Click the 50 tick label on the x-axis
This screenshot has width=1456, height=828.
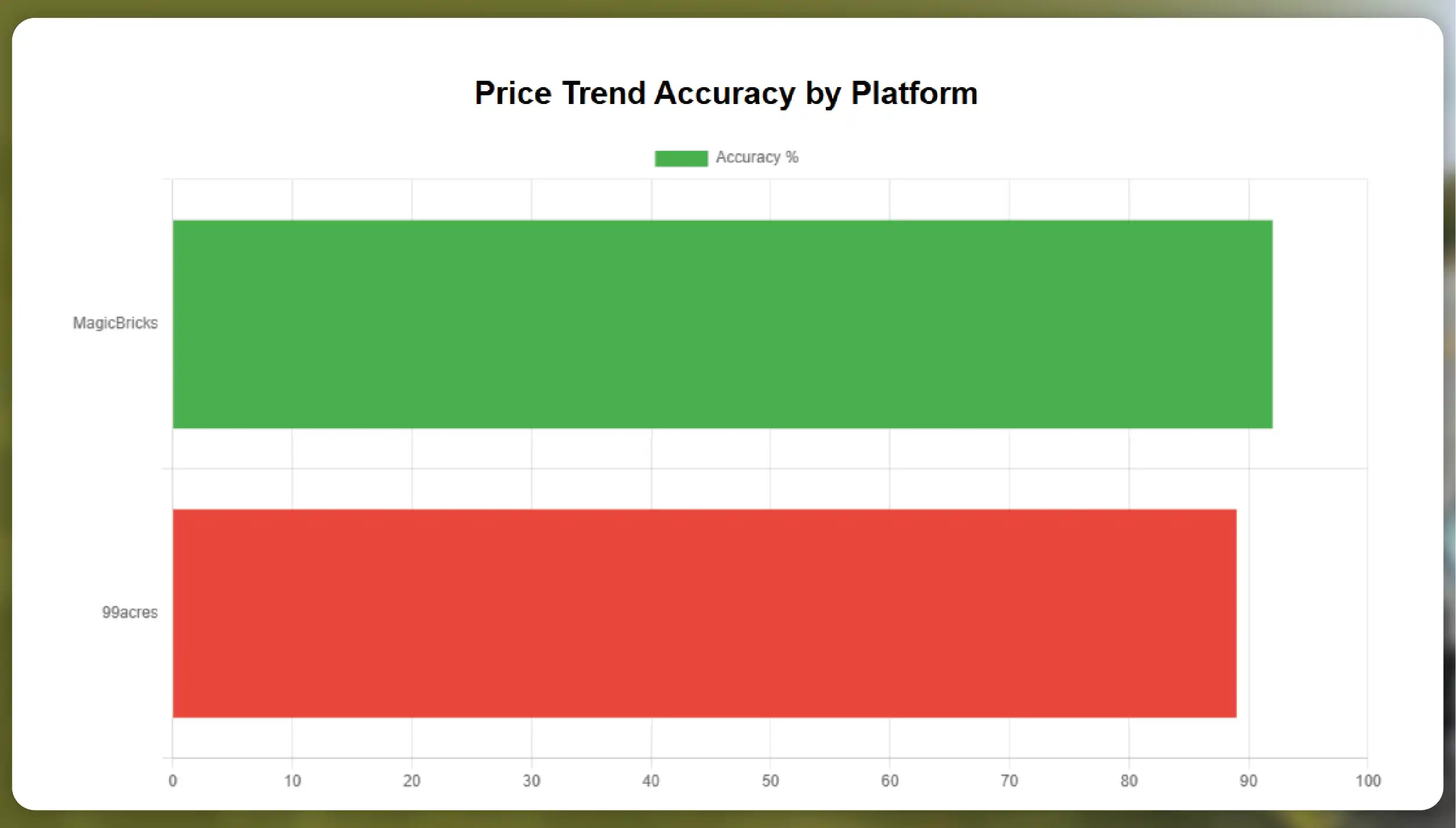(x=770, y=781)
